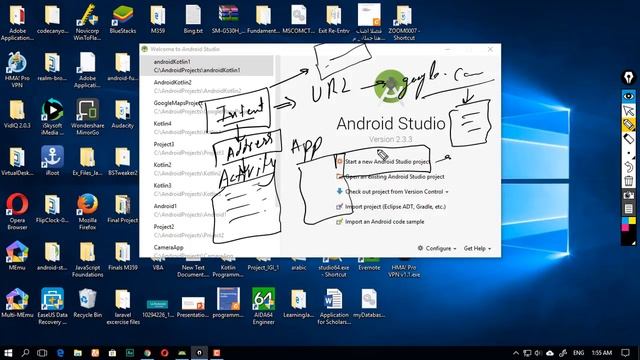The width and height of the screenshot is (640, 360).
Task: Select HMA! Pro VPN desktop shortcut
Action: coord(17,69)
